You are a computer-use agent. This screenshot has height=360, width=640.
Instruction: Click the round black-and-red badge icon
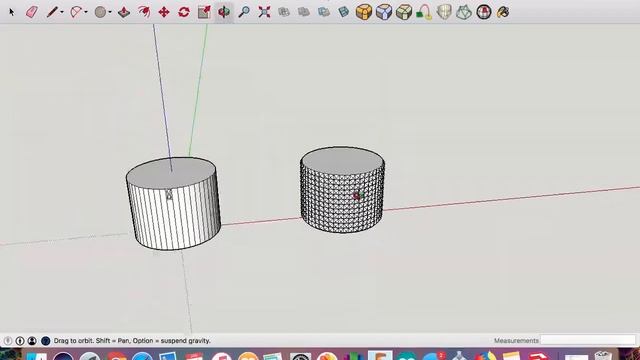point(484,12)
